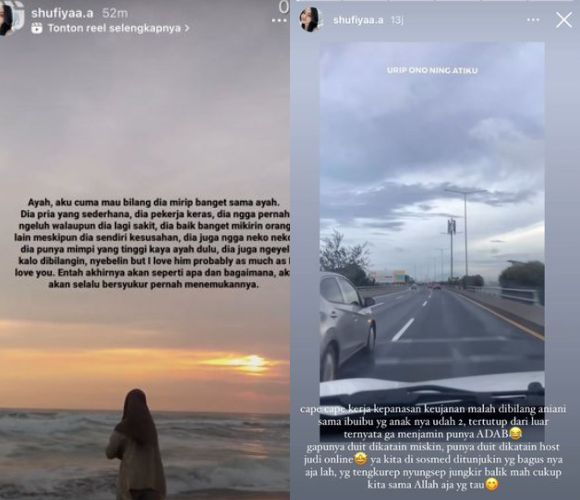This screenshot has width=580, height=500.
Task: Select the 52m timestamp on the left story
Action: pyautogui.click(x=115, y=13)
